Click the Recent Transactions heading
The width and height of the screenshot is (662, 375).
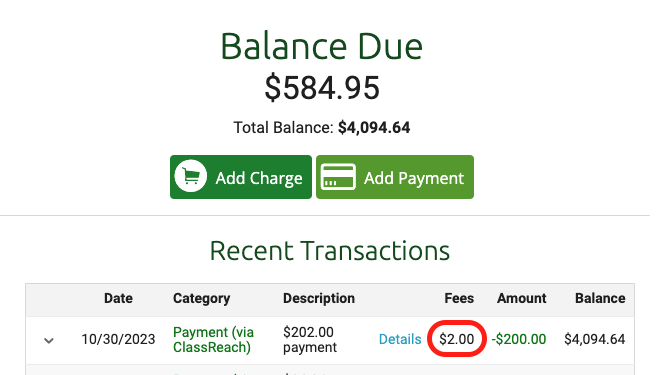click(x=330, y=251)
